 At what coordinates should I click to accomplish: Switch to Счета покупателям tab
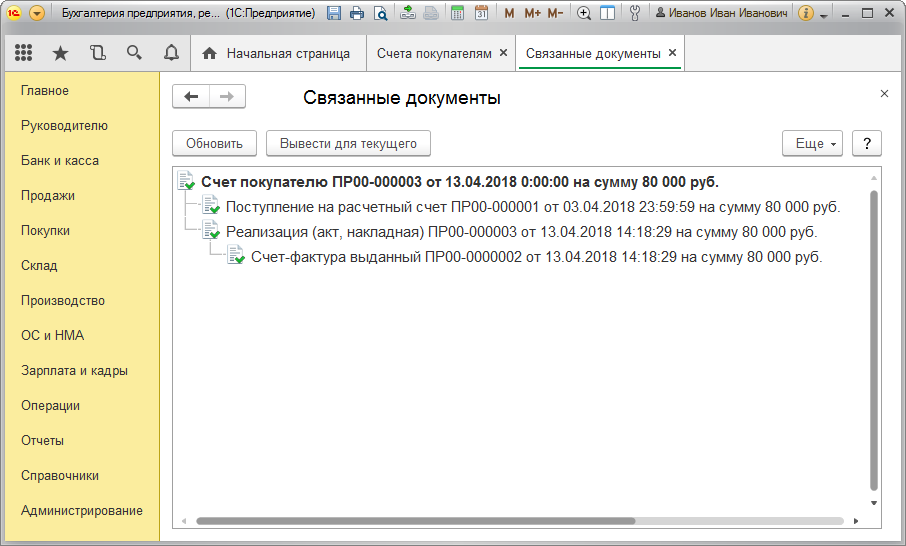[434, 54]
